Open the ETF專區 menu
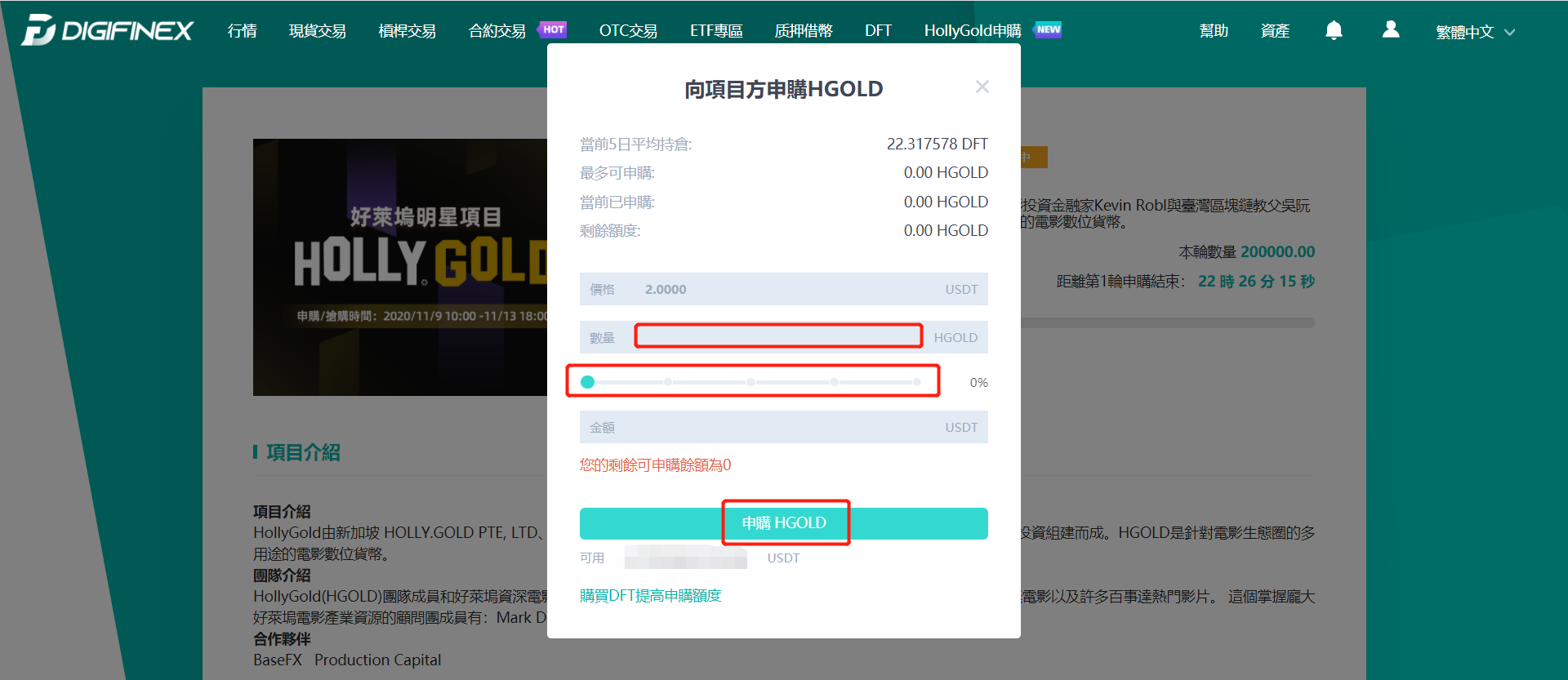1568x680 pixels. coord(716,30)
